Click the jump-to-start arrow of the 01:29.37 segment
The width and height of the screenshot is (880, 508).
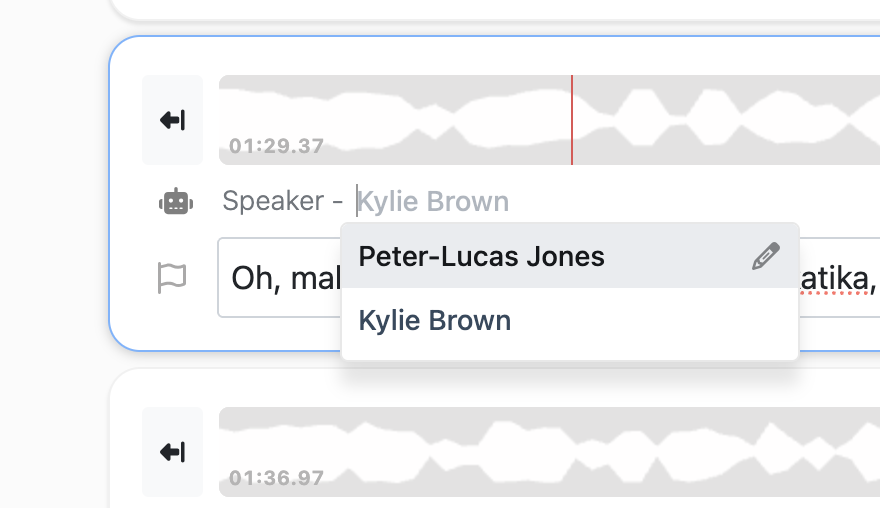coord(172,120)
